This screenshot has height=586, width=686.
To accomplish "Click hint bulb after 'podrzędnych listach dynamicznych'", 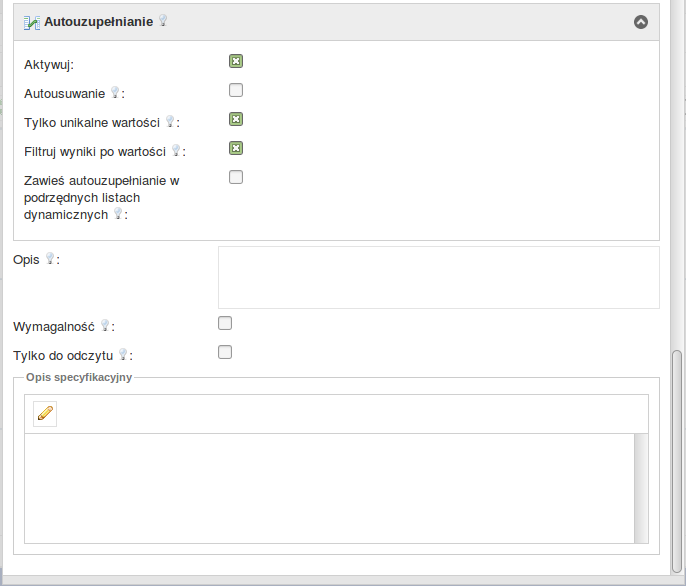I will tap(118, 214).
